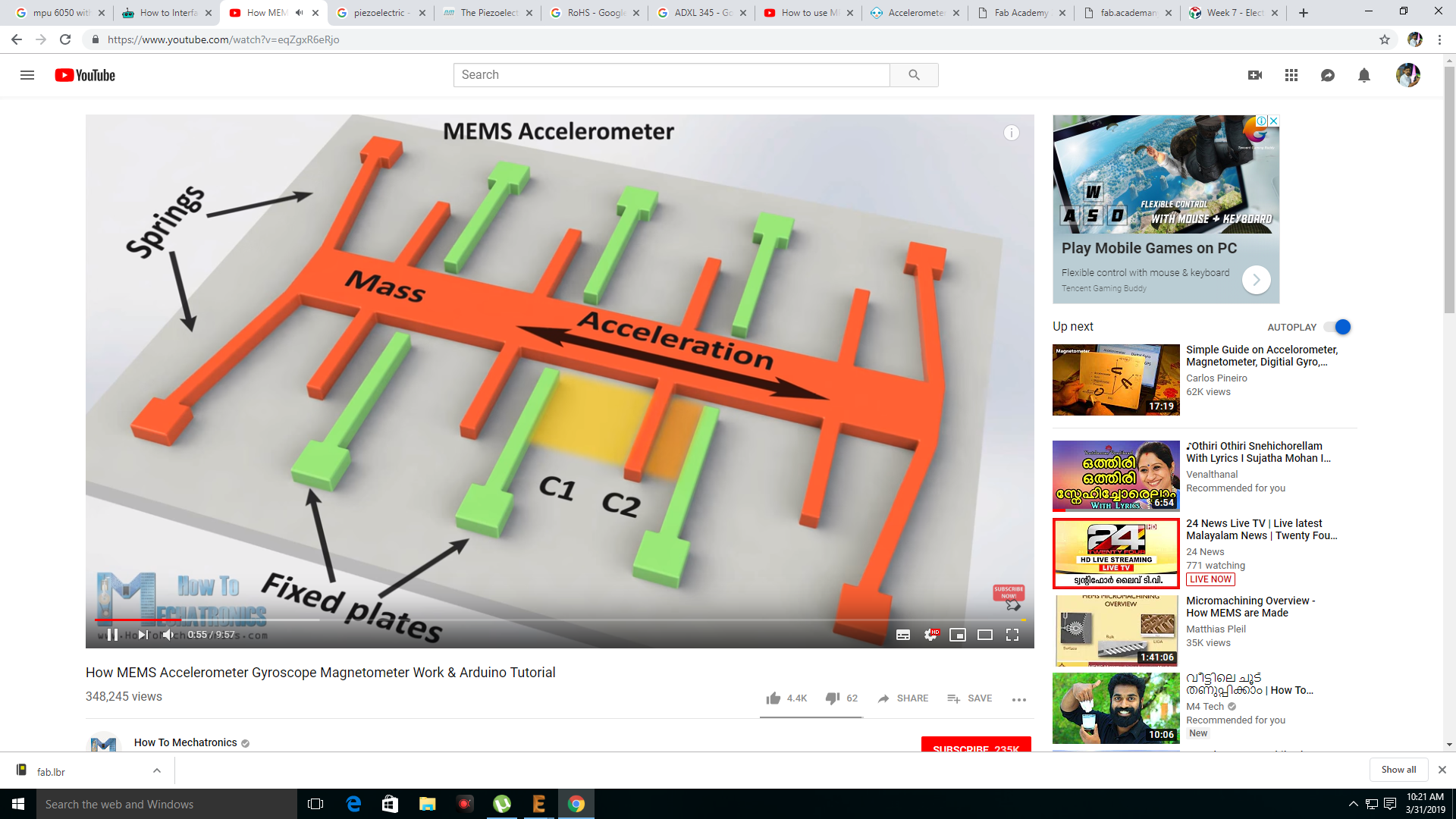Skip to the next video
Screen dimensions: 1456x819
click(x=143, y=635)
